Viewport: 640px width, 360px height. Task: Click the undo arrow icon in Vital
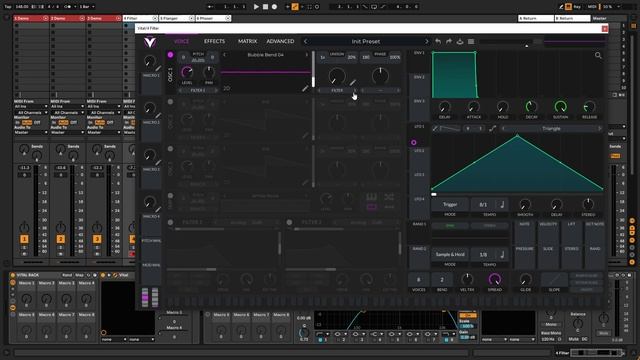438,41
